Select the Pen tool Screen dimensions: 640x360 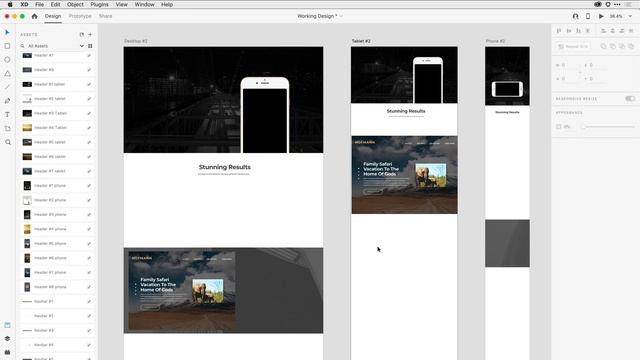(7, 101)
